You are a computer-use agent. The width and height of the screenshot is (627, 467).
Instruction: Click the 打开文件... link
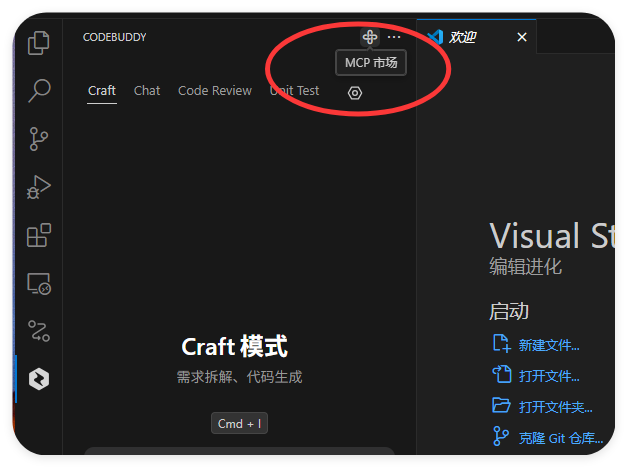[549, 376]
